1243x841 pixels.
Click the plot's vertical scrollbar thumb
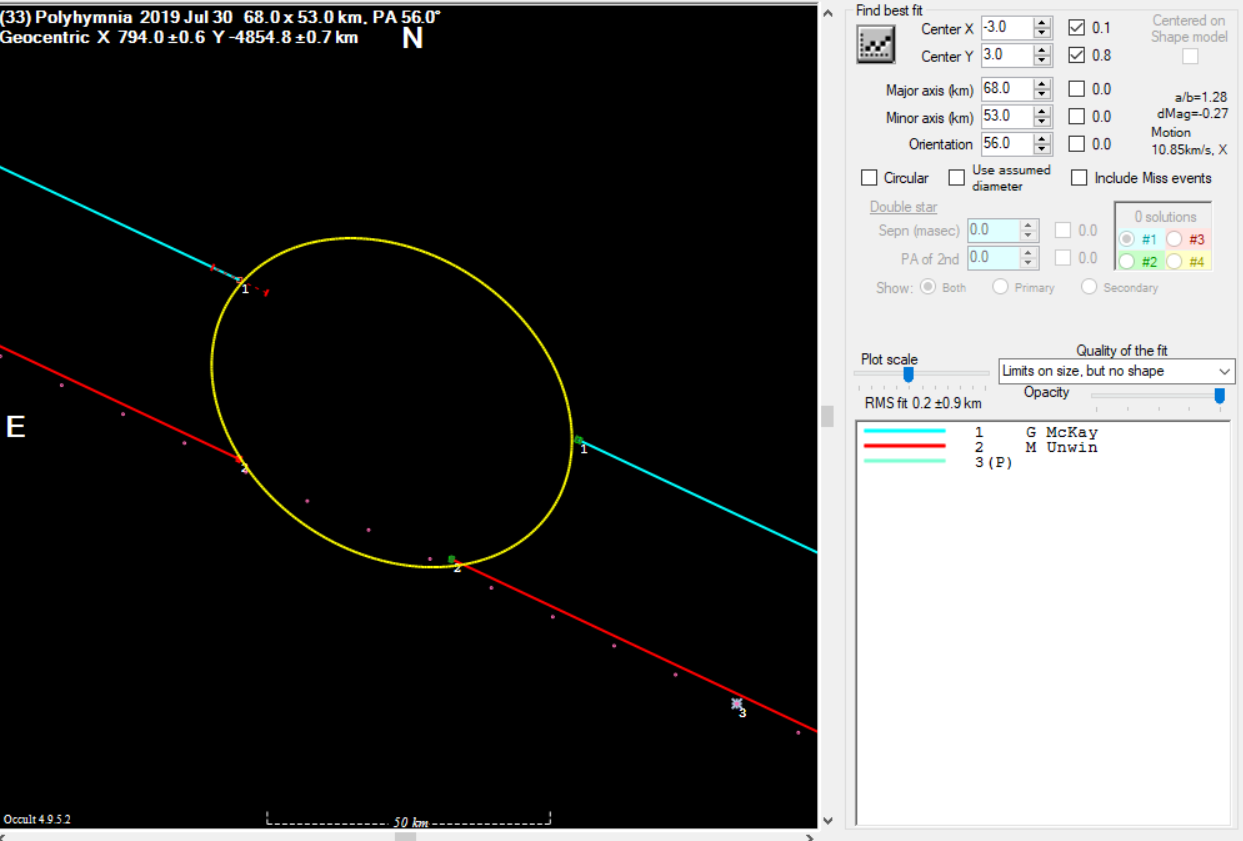827,416
